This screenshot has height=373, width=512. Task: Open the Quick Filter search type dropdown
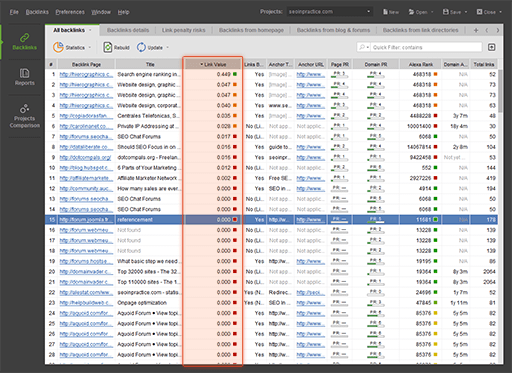point(364,47)
